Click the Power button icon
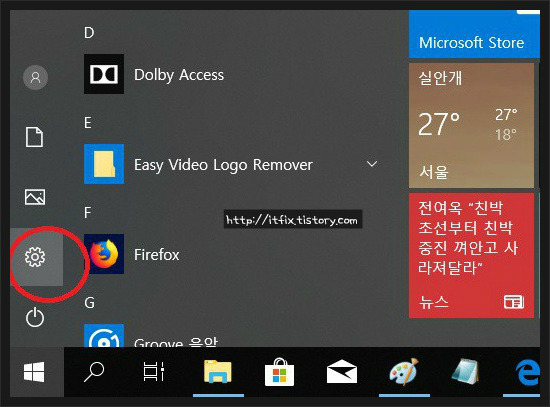550x407 pixels. 35,317
